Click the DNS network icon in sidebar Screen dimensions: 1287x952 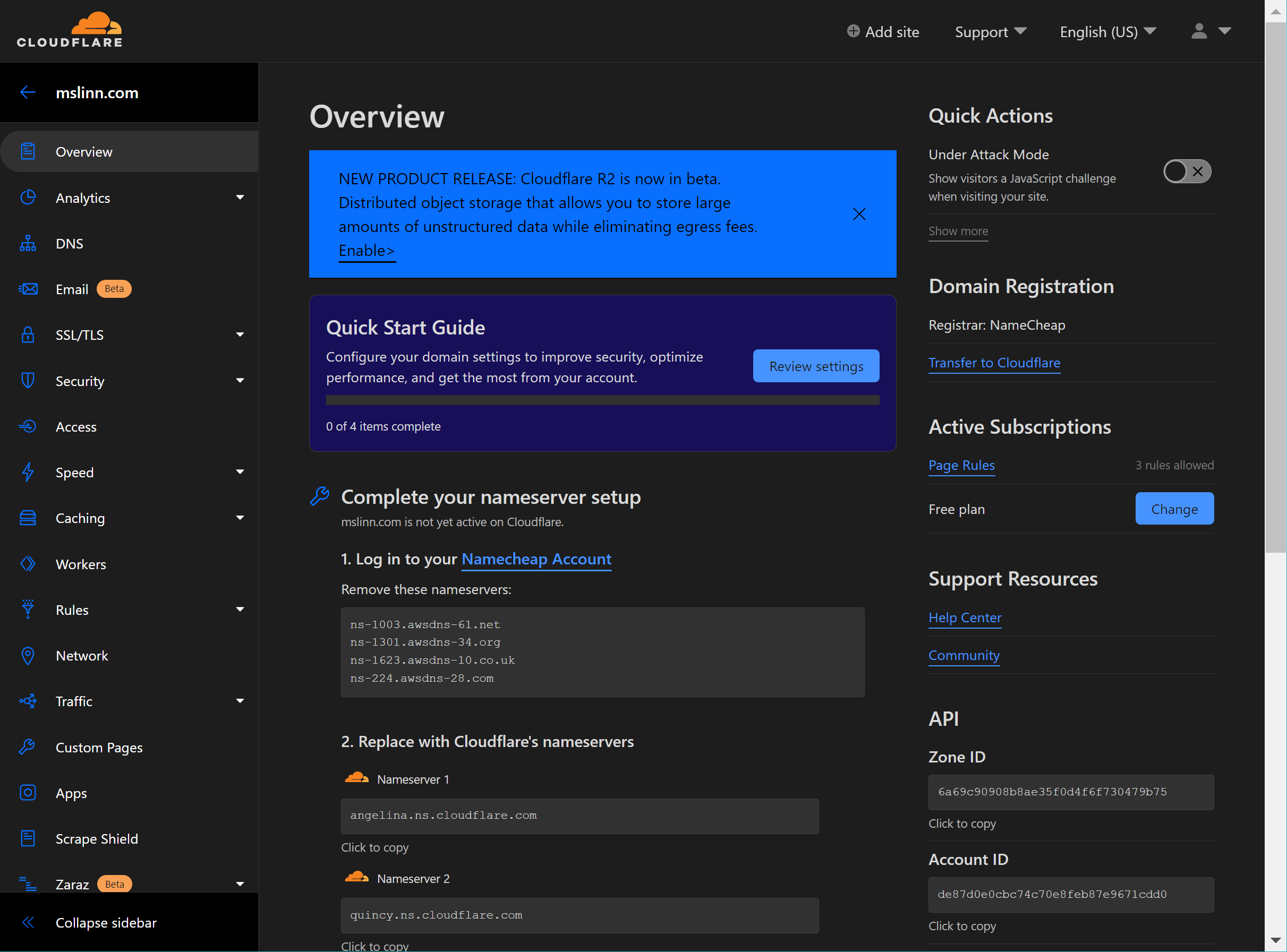(x=28, y=244)
